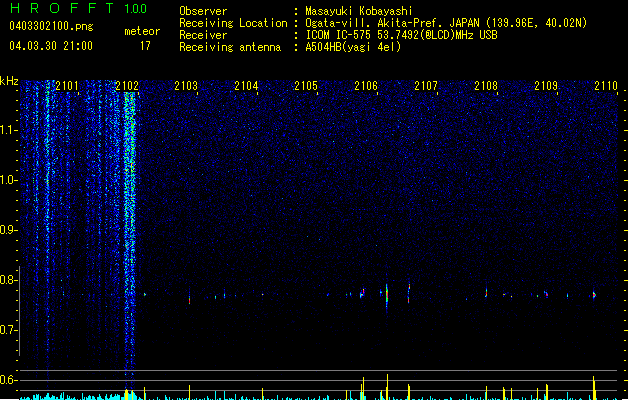
Task: Select the Ogata-vill. Akita-Pref. JAPAN location text
Action: point(446,23)
